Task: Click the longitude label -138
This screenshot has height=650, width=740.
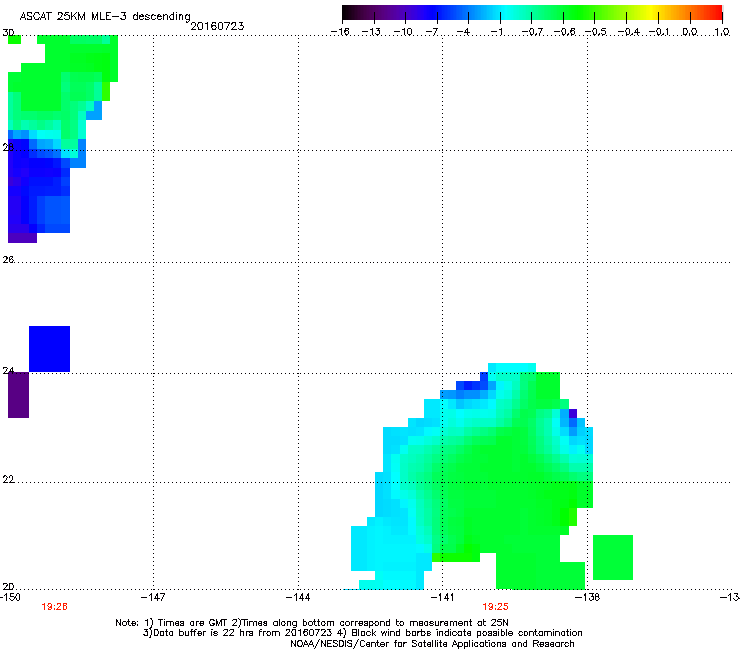Action: click(x=588, y=597)
